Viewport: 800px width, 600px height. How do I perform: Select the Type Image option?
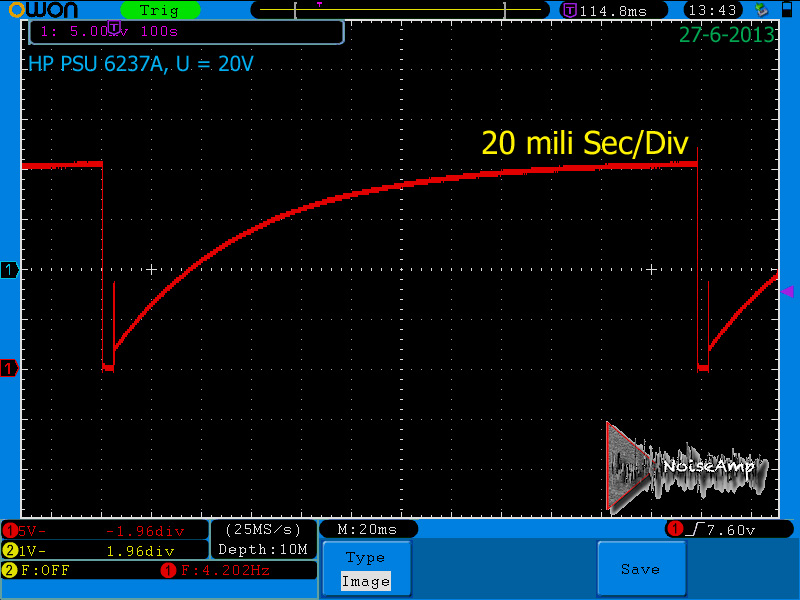[x=366, y=569]
